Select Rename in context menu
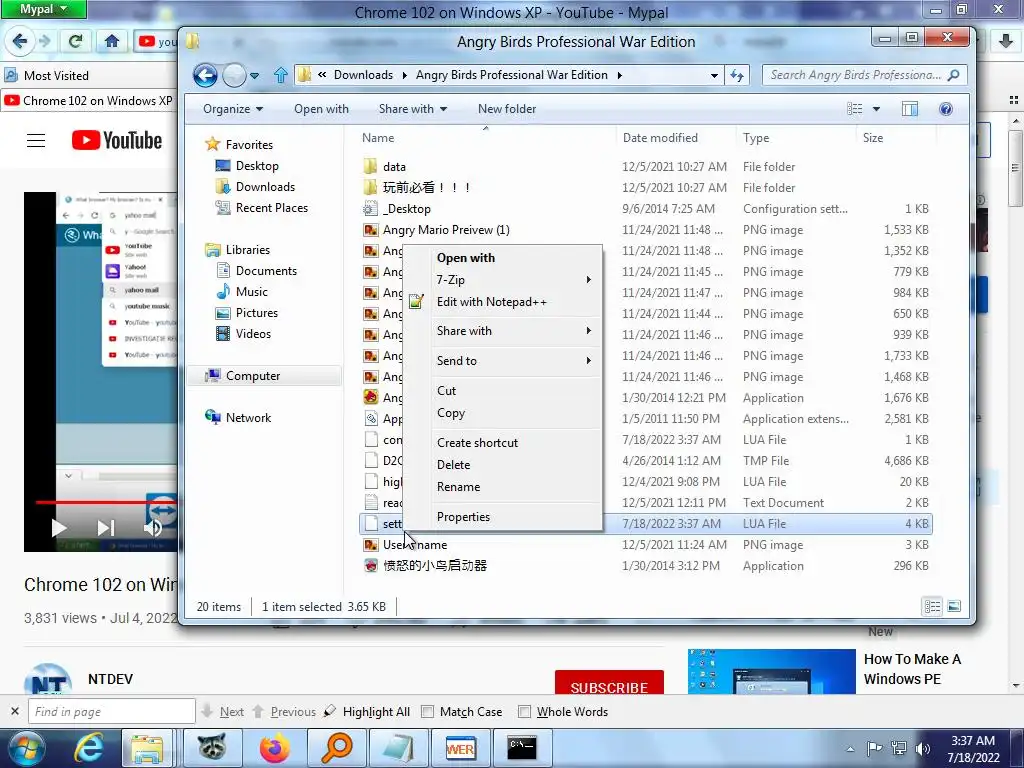 pos(515,487)
